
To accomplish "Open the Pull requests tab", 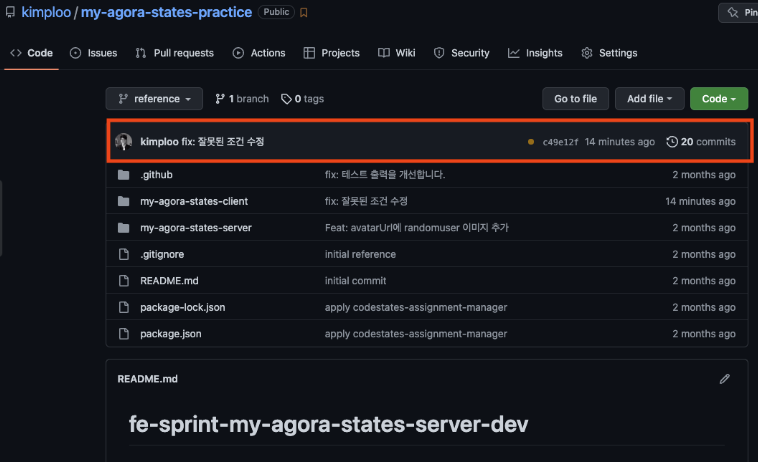I will 175,53.
